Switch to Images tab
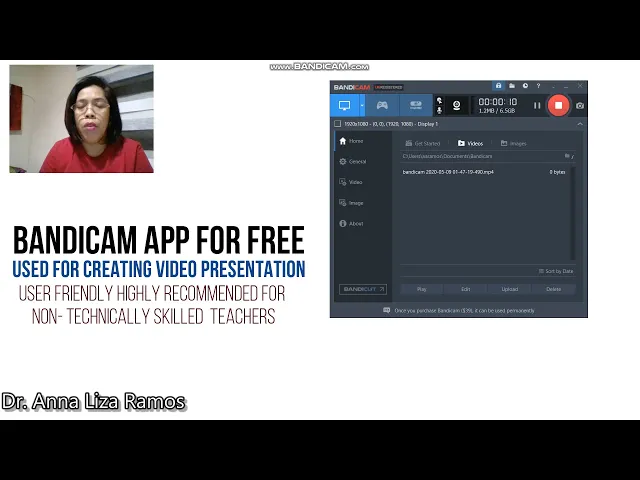Viewport: 640px width, 480px height. 513,143
